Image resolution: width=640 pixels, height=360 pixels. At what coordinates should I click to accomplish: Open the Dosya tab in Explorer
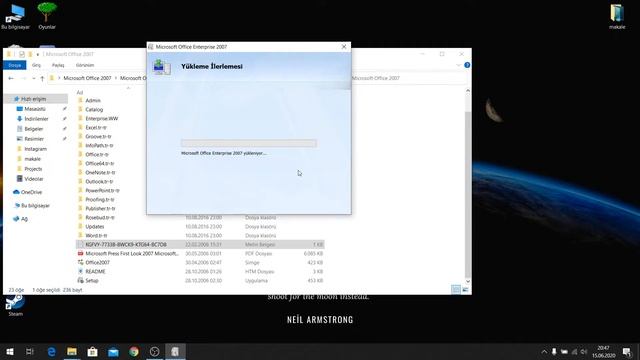(x=15, y=65)
